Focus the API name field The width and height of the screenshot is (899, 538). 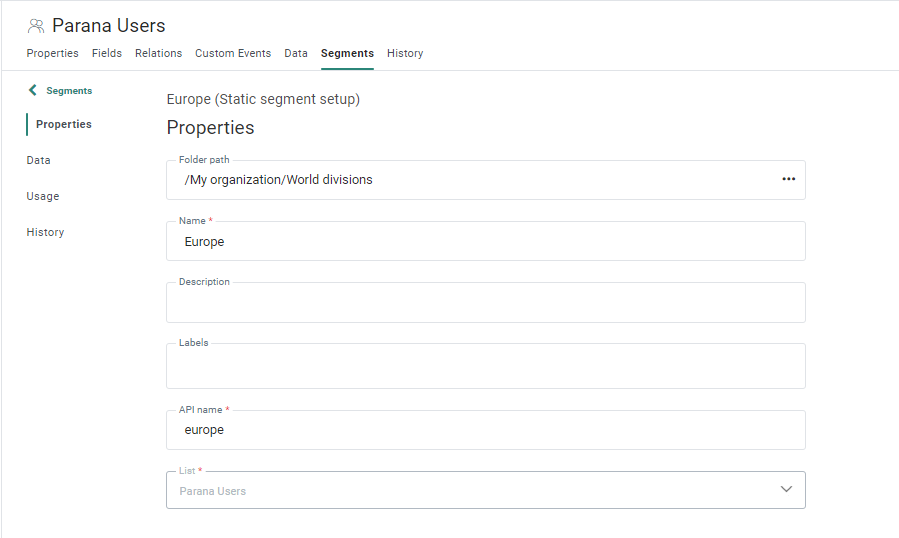click(485, 430)
